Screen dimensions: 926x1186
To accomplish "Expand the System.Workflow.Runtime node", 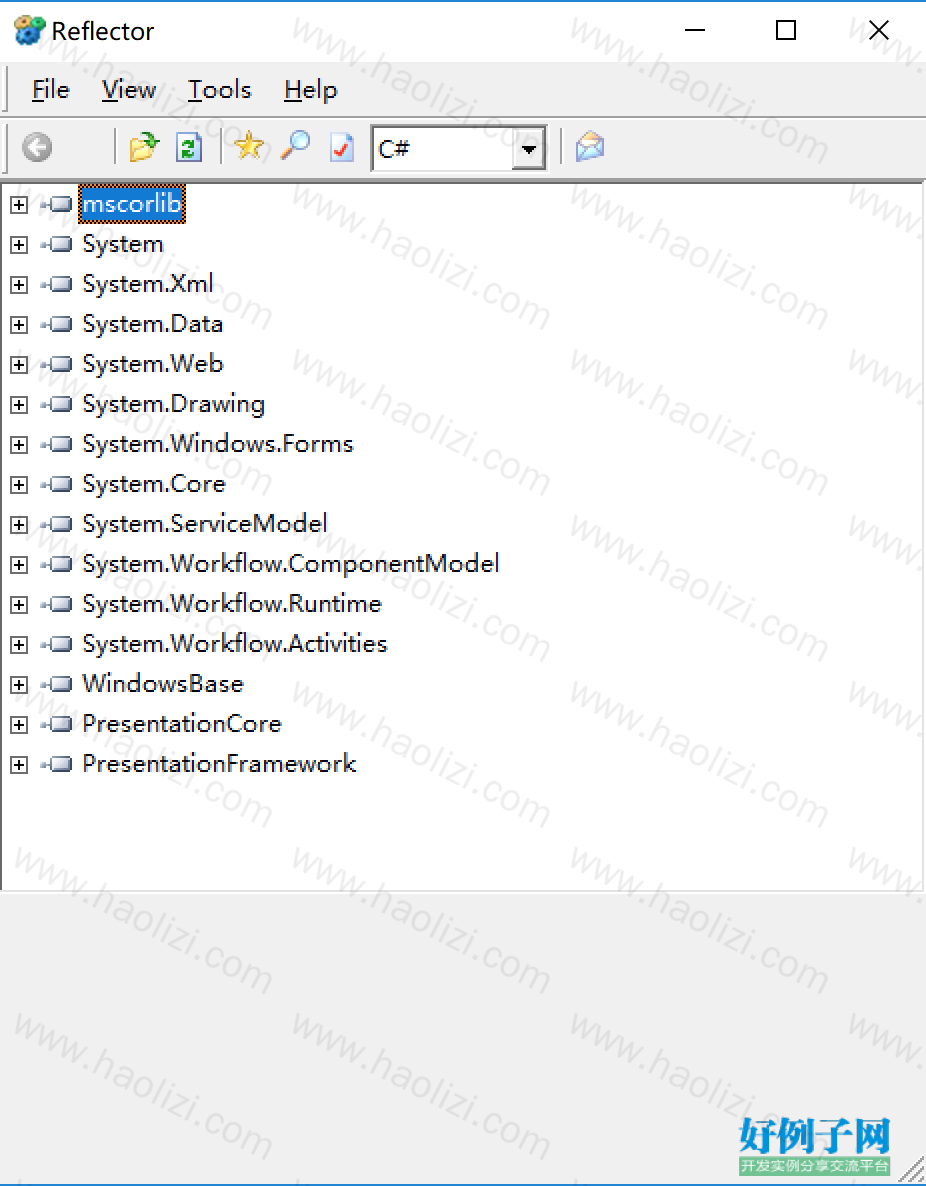I will coord(19,604).
